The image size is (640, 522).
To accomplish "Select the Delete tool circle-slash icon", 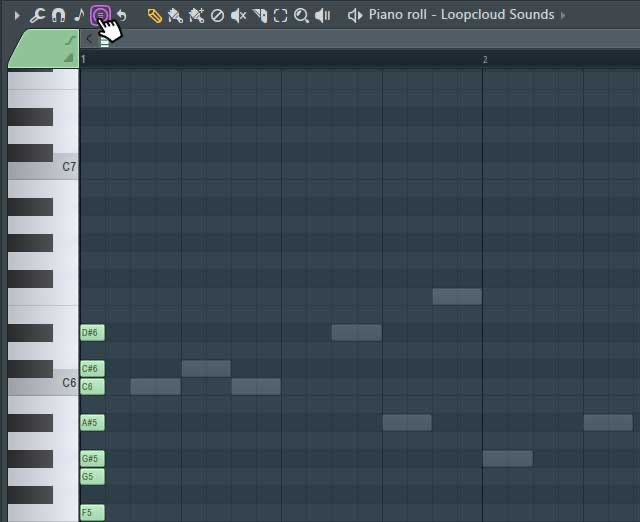I will (x=217, y=15).
